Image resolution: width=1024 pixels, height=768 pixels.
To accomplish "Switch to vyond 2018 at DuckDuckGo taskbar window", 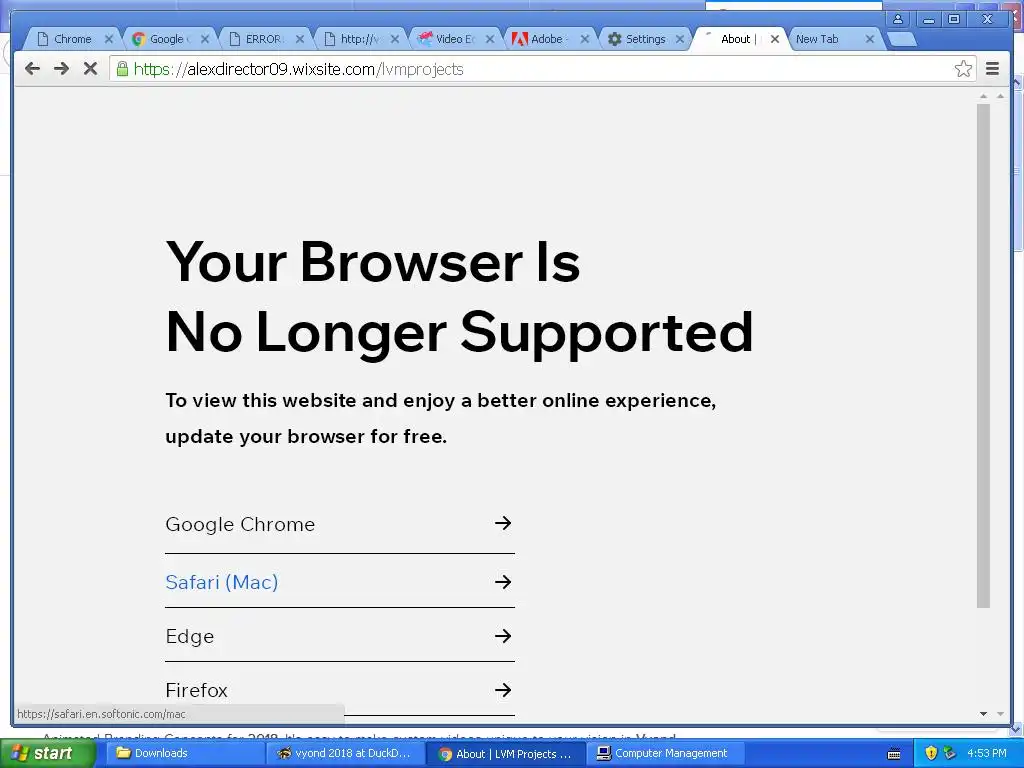I will tap(345, 753).
